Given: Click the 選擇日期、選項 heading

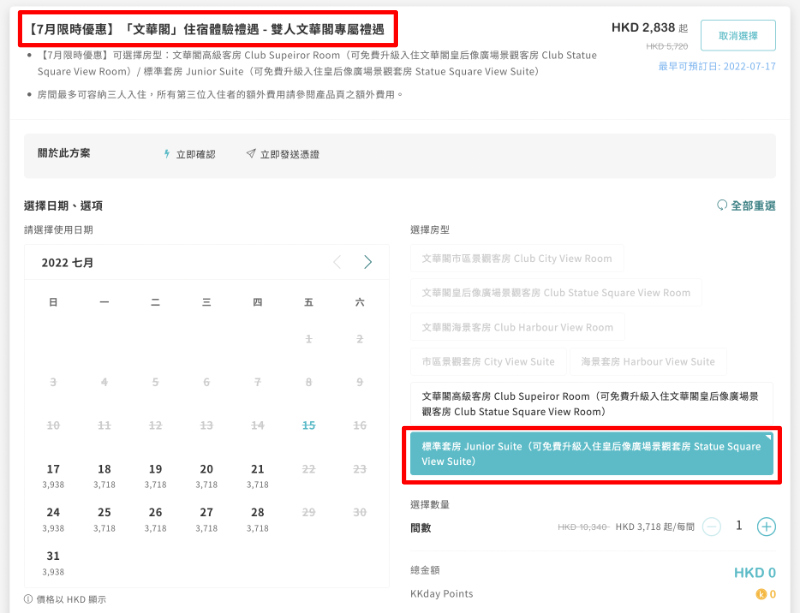Looking at the screenshot, I should [63, 206].
